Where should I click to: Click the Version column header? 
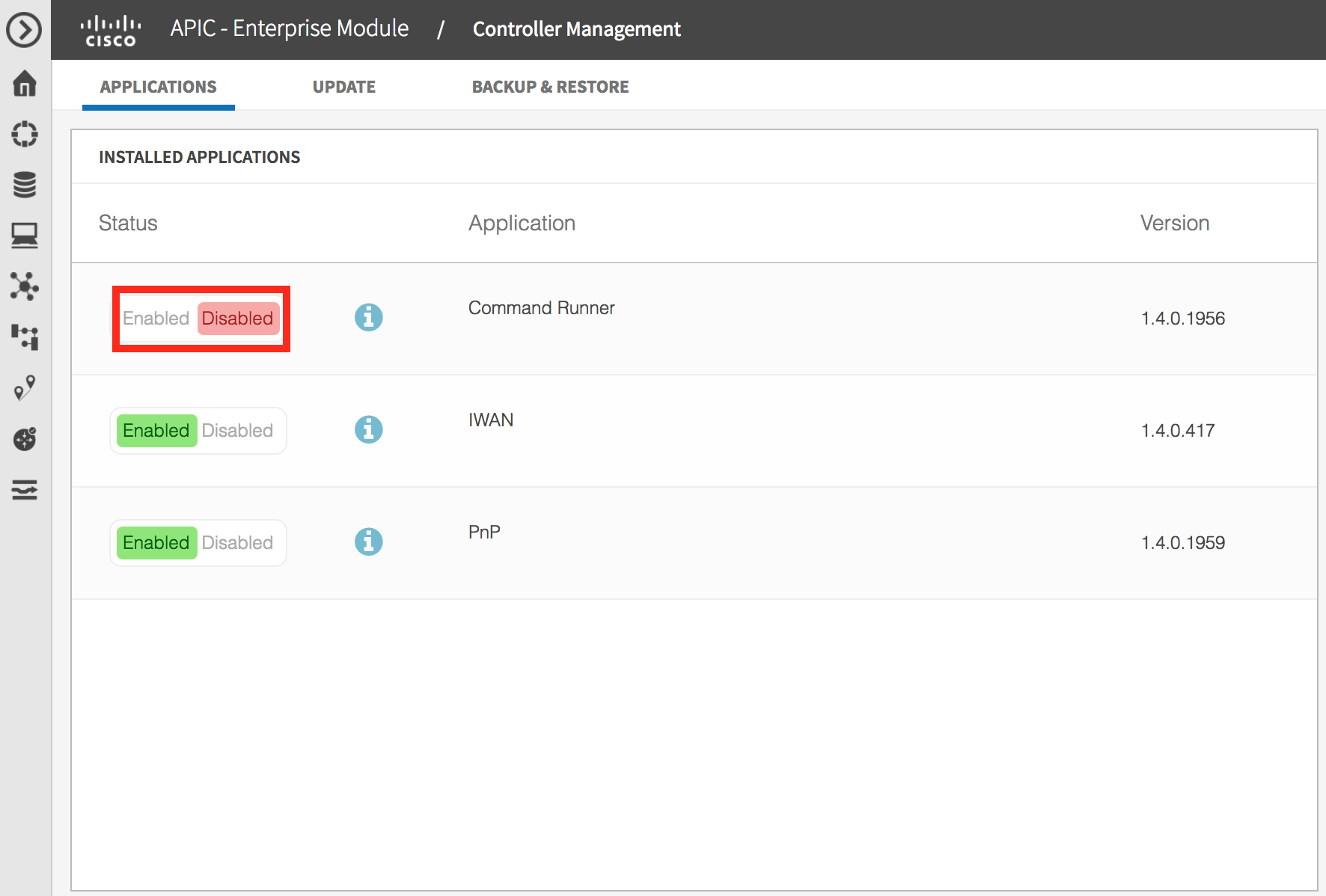click(x=1175, y=223)
